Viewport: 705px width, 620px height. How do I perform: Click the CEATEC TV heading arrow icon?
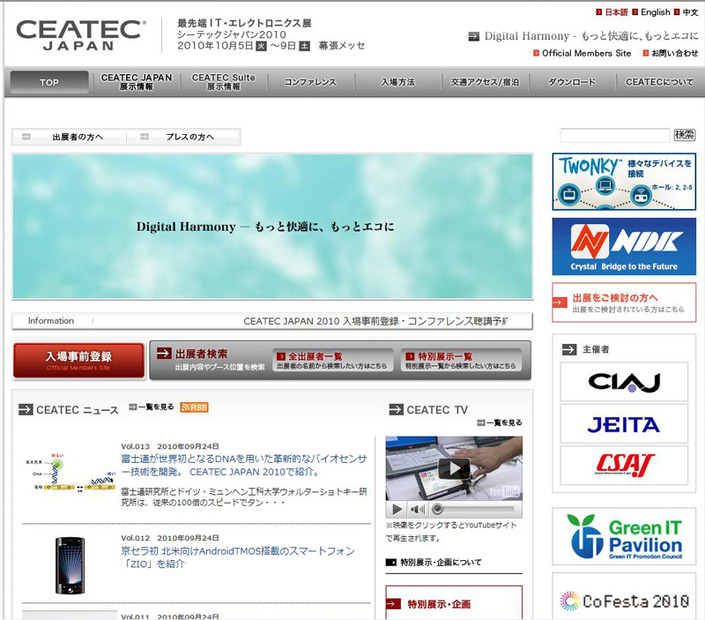[x=396, y=410]
